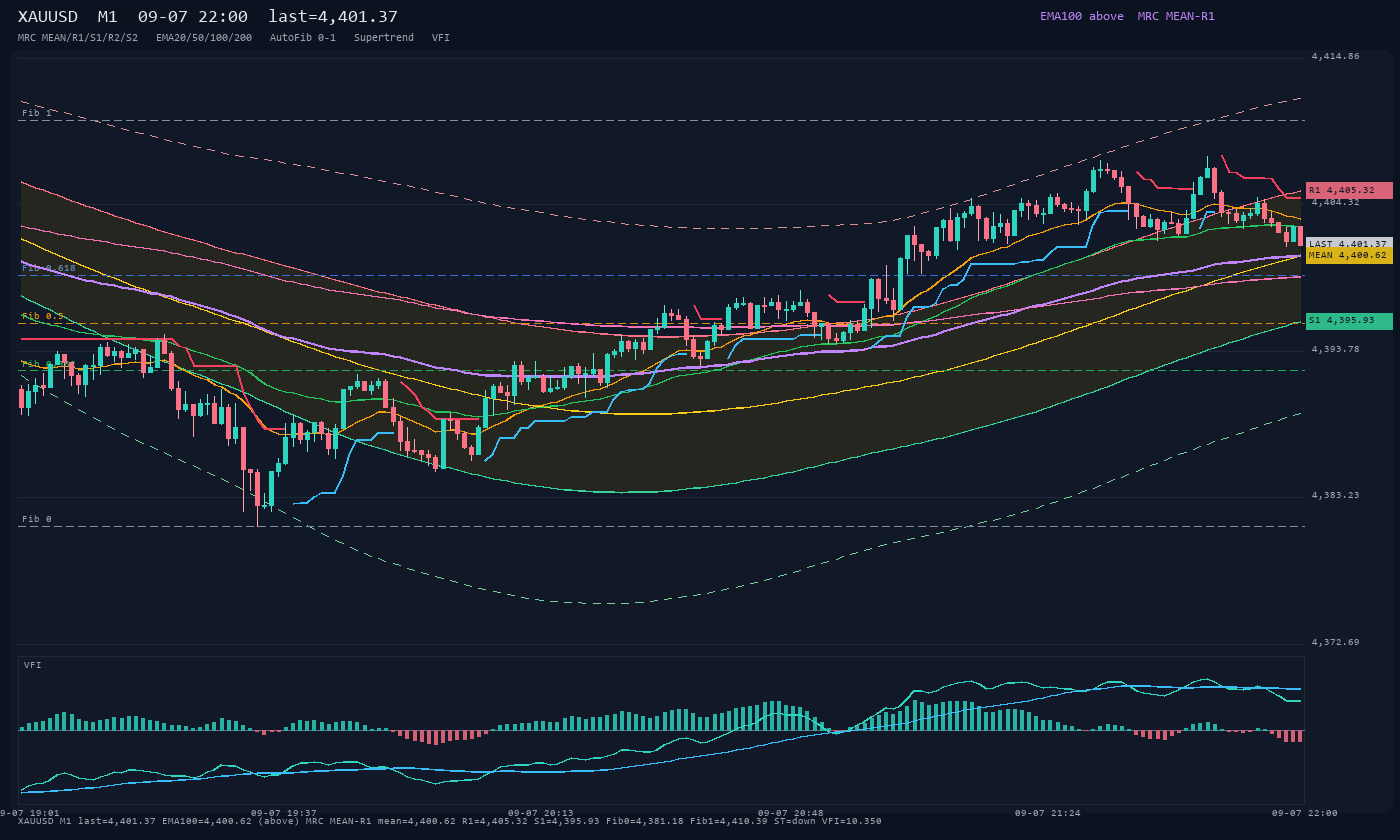Image resolution: width=1400 pixels, height=840 pixels.
Task: Click the MRC MEAN/R1/S1/R2/S2 indicator label
Action: [78, 37]
